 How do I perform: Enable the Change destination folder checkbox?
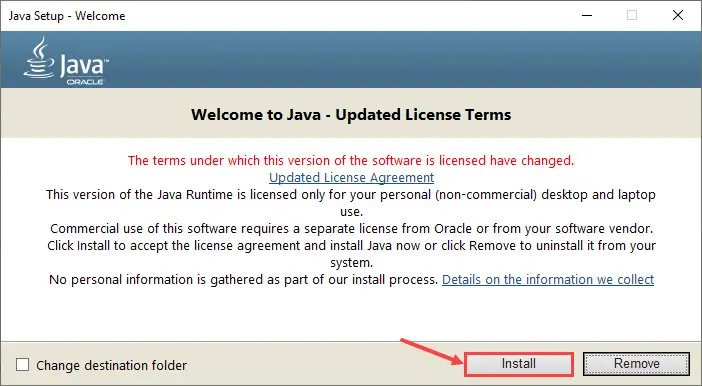[22, 365]
